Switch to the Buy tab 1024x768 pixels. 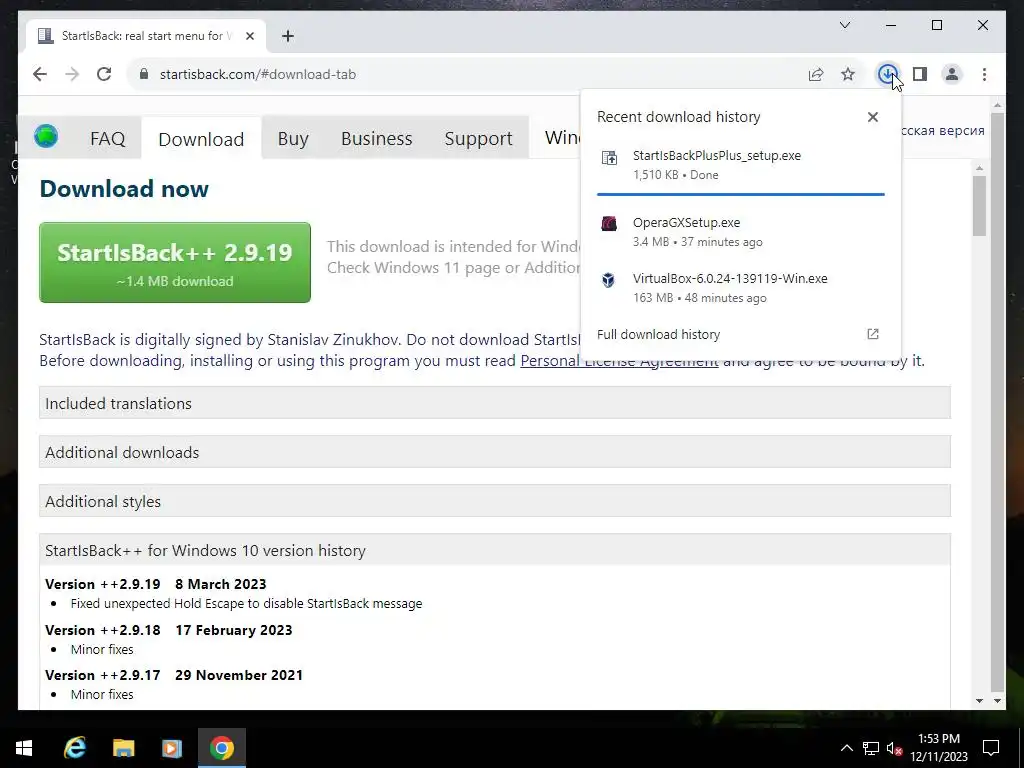click(293, 138)
